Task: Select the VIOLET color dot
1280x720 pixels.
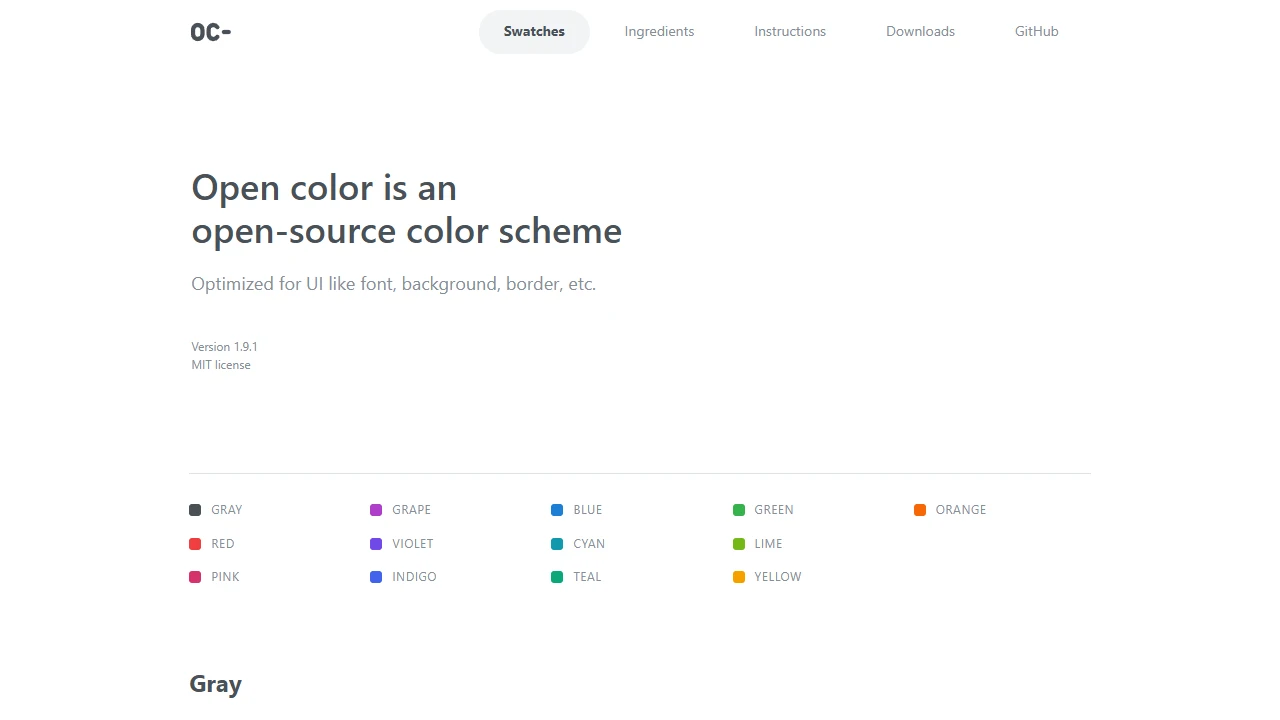Action: [x=376, y=543]
